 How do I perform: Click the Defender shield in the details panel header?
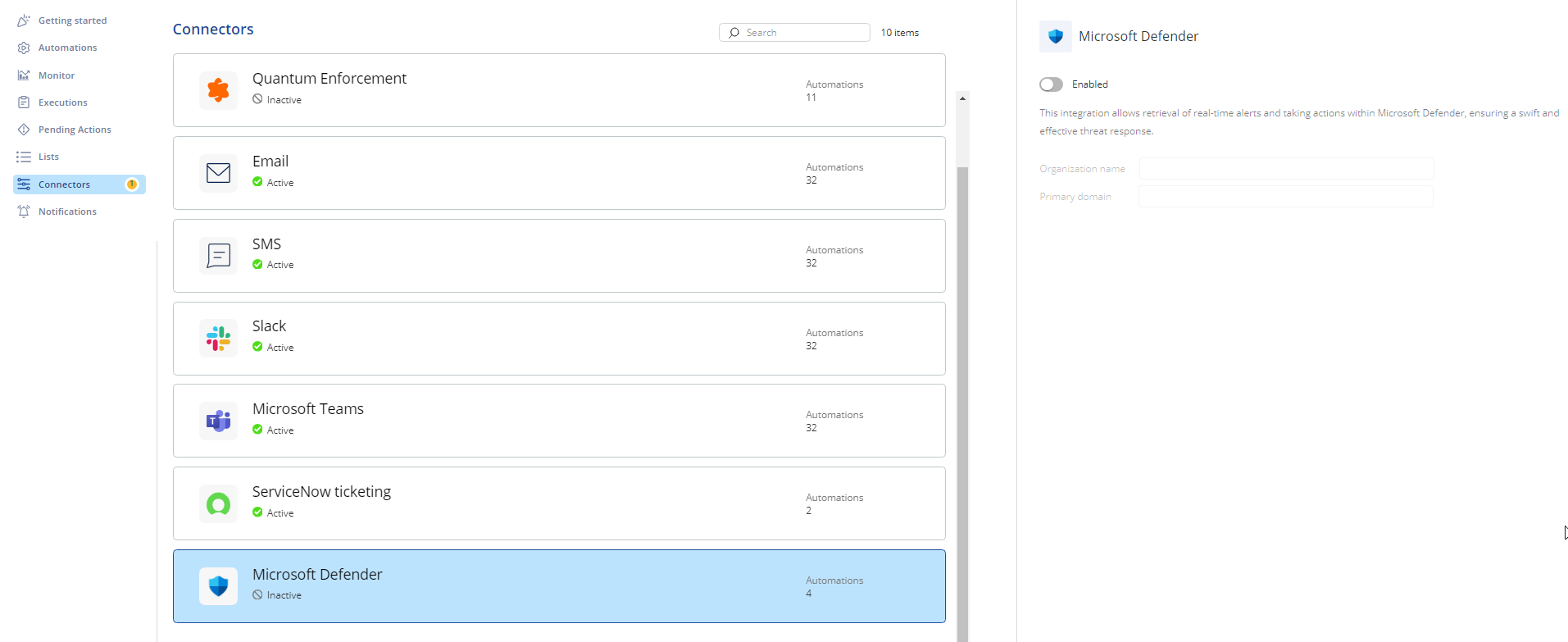click(1056, 36)
